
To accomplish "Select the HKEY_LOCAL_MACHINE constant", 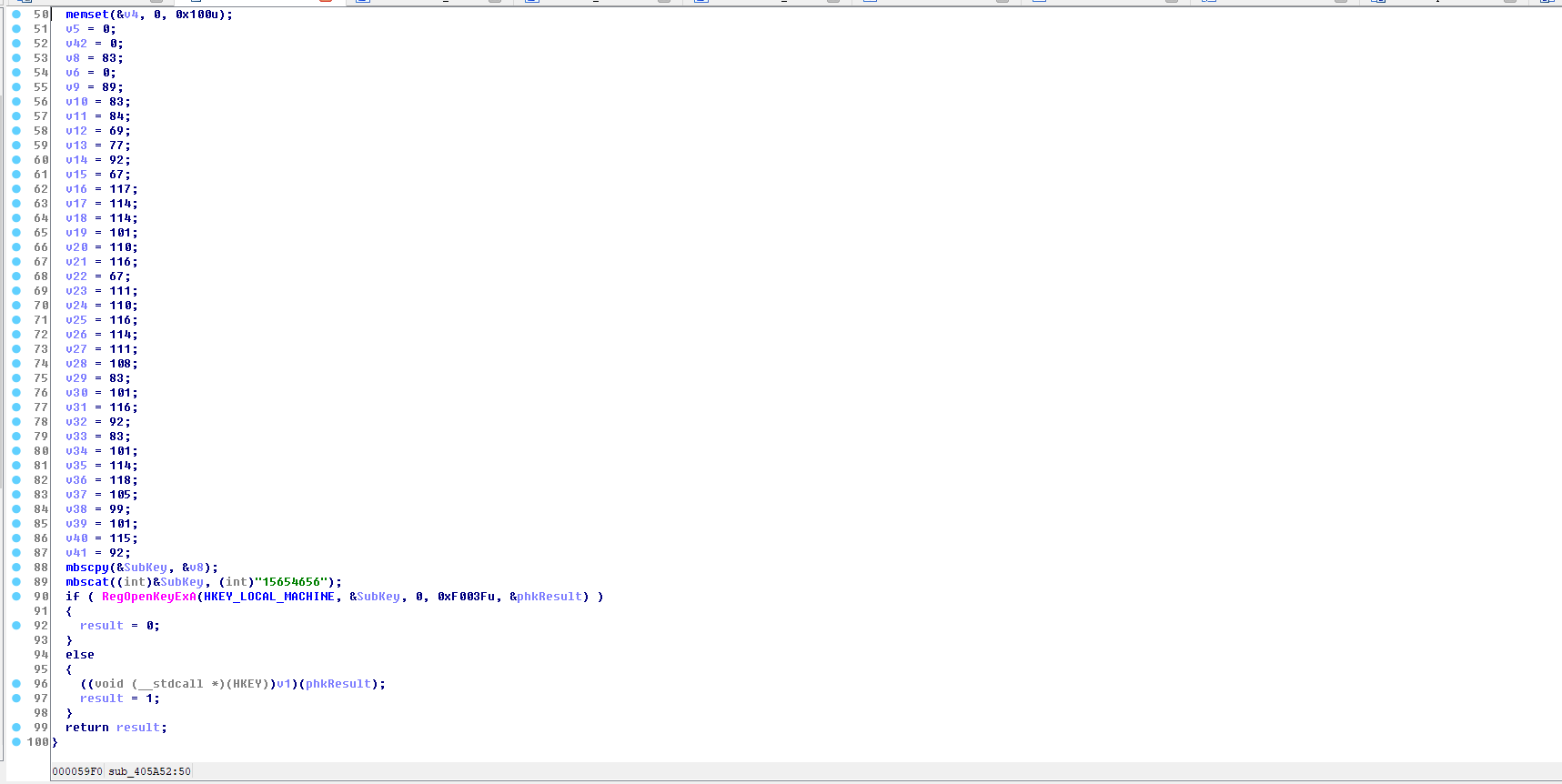I will pos(268,597).
